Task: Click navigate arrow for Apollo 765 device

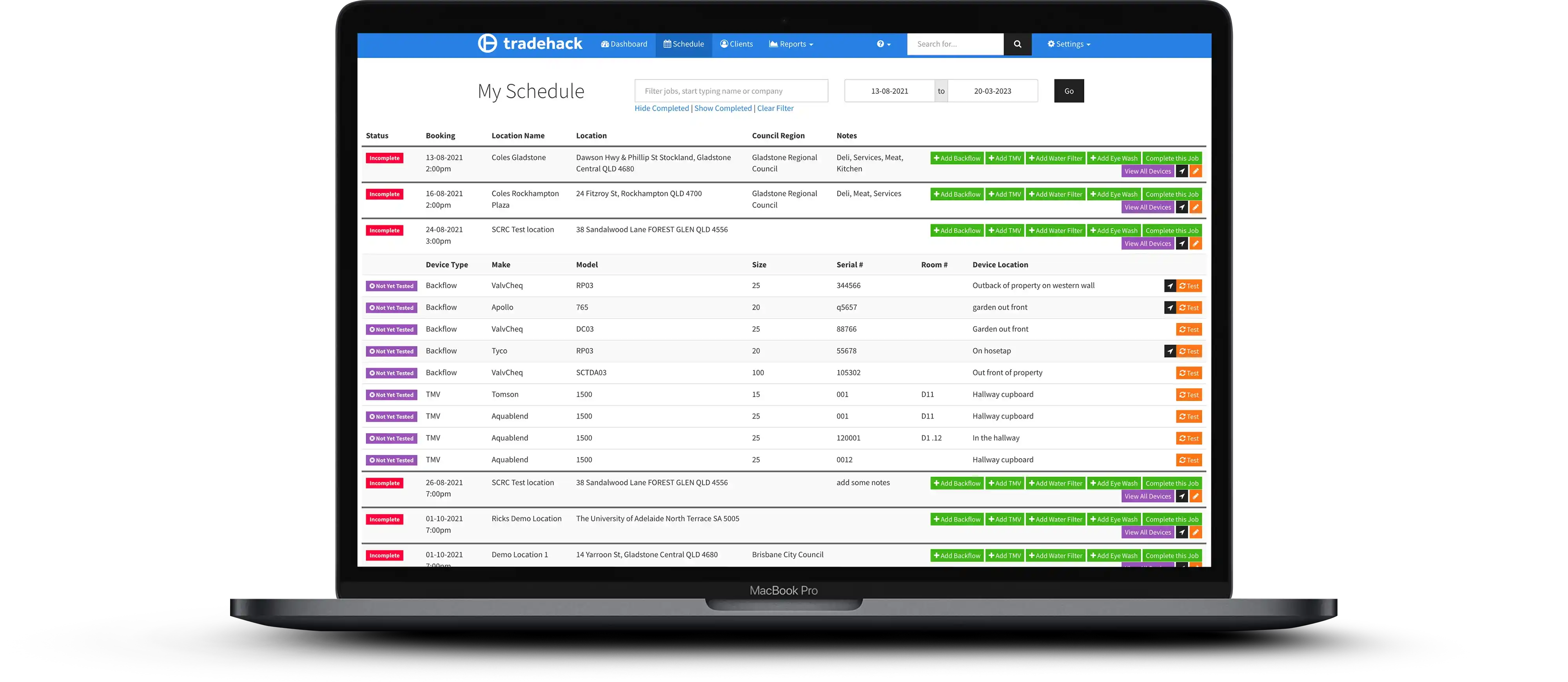Action: click(x=1169, y=308)
